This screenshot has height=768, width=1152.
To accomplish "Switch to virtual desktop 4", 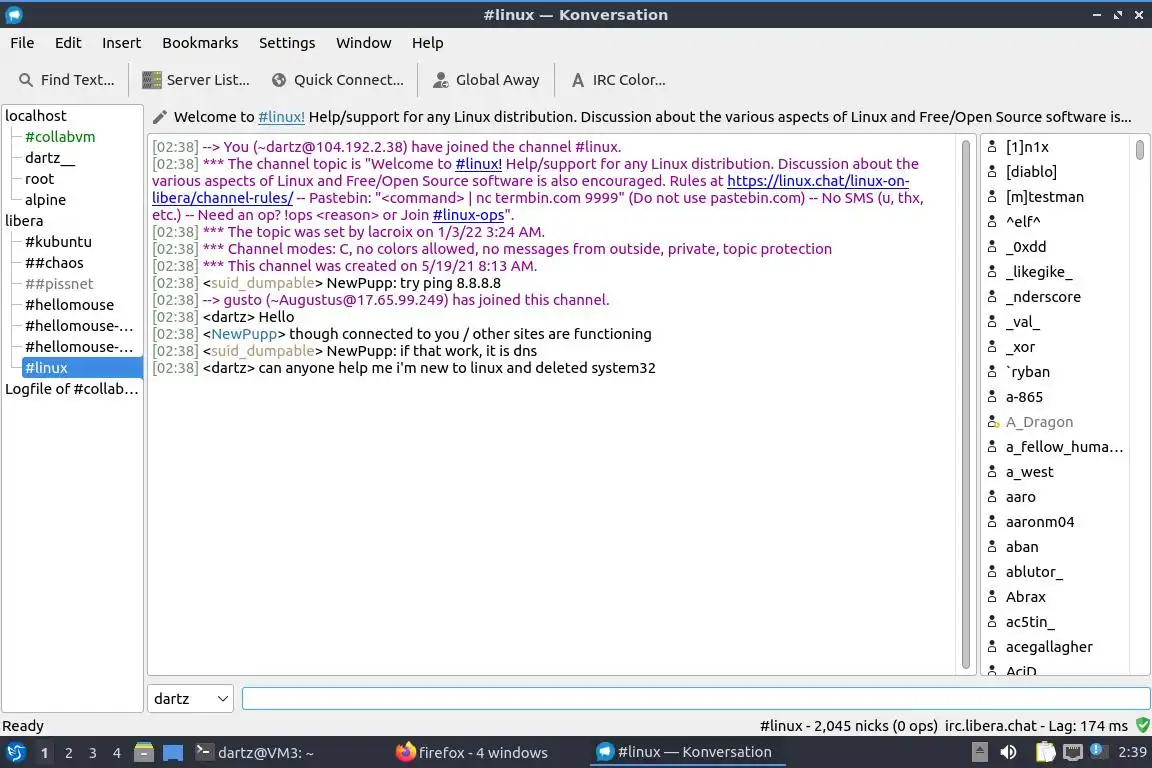I will [x=116, y=753].
